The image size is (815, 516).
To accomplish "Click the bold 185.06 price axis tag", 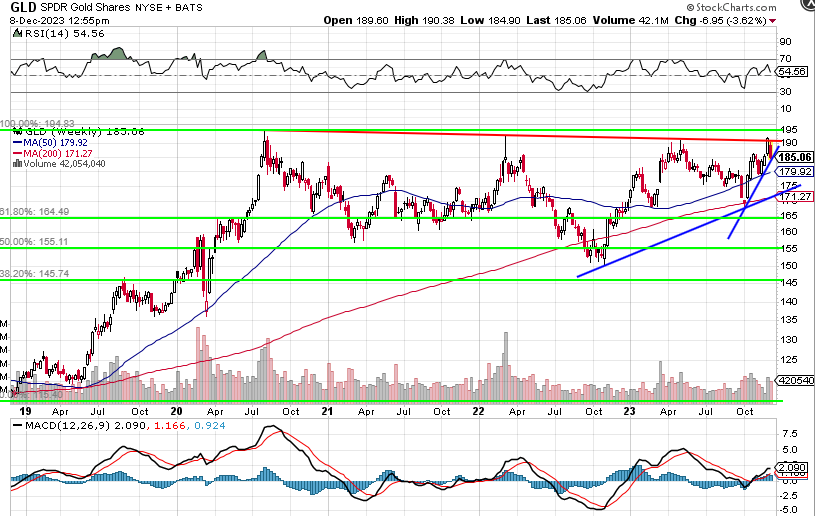I will pyautogui.click(x=796, y=157).
